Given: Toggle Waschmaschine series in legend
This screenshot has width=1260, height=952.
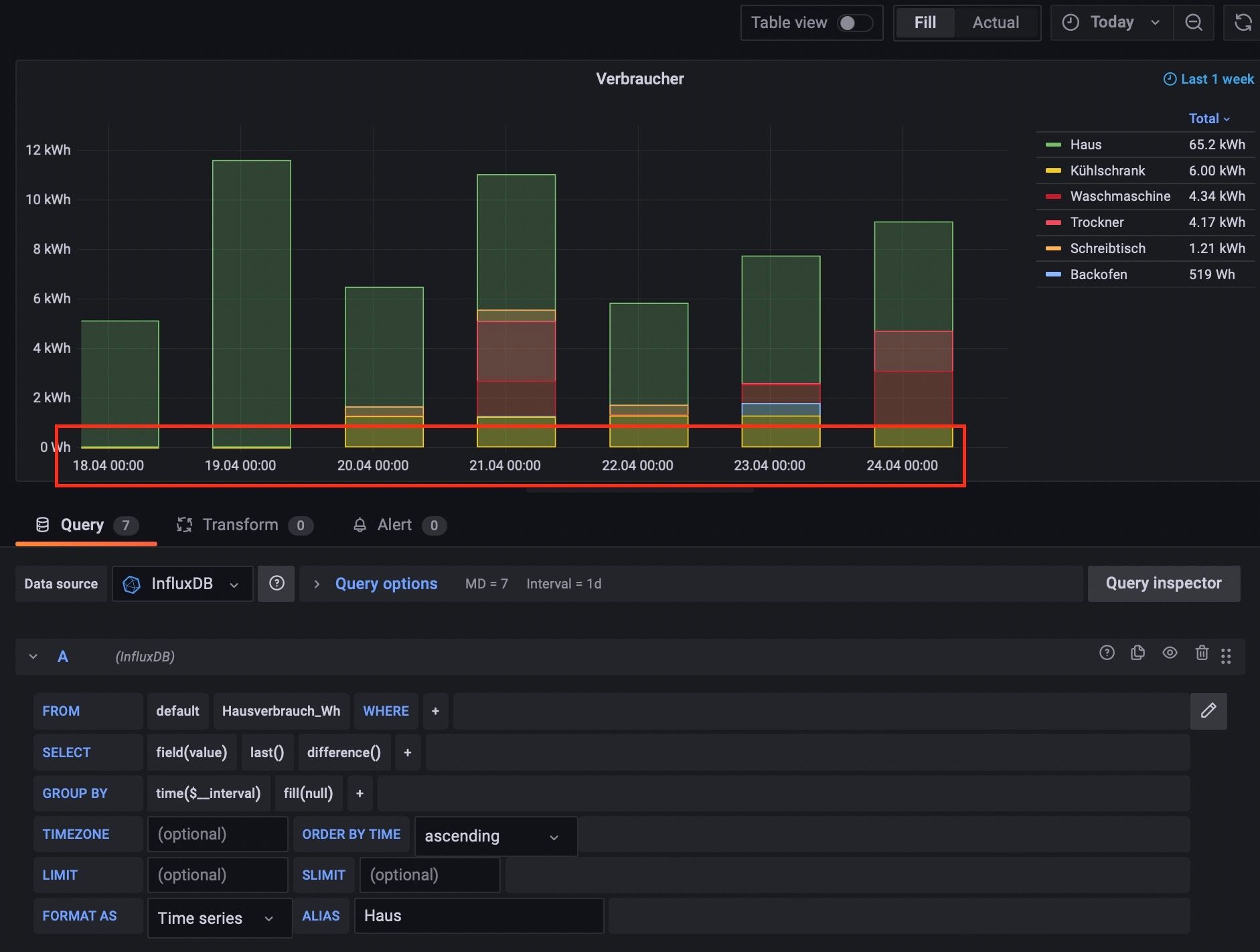Looking at the screenshot, I should pyautogui.click(x=1120, y=196).
